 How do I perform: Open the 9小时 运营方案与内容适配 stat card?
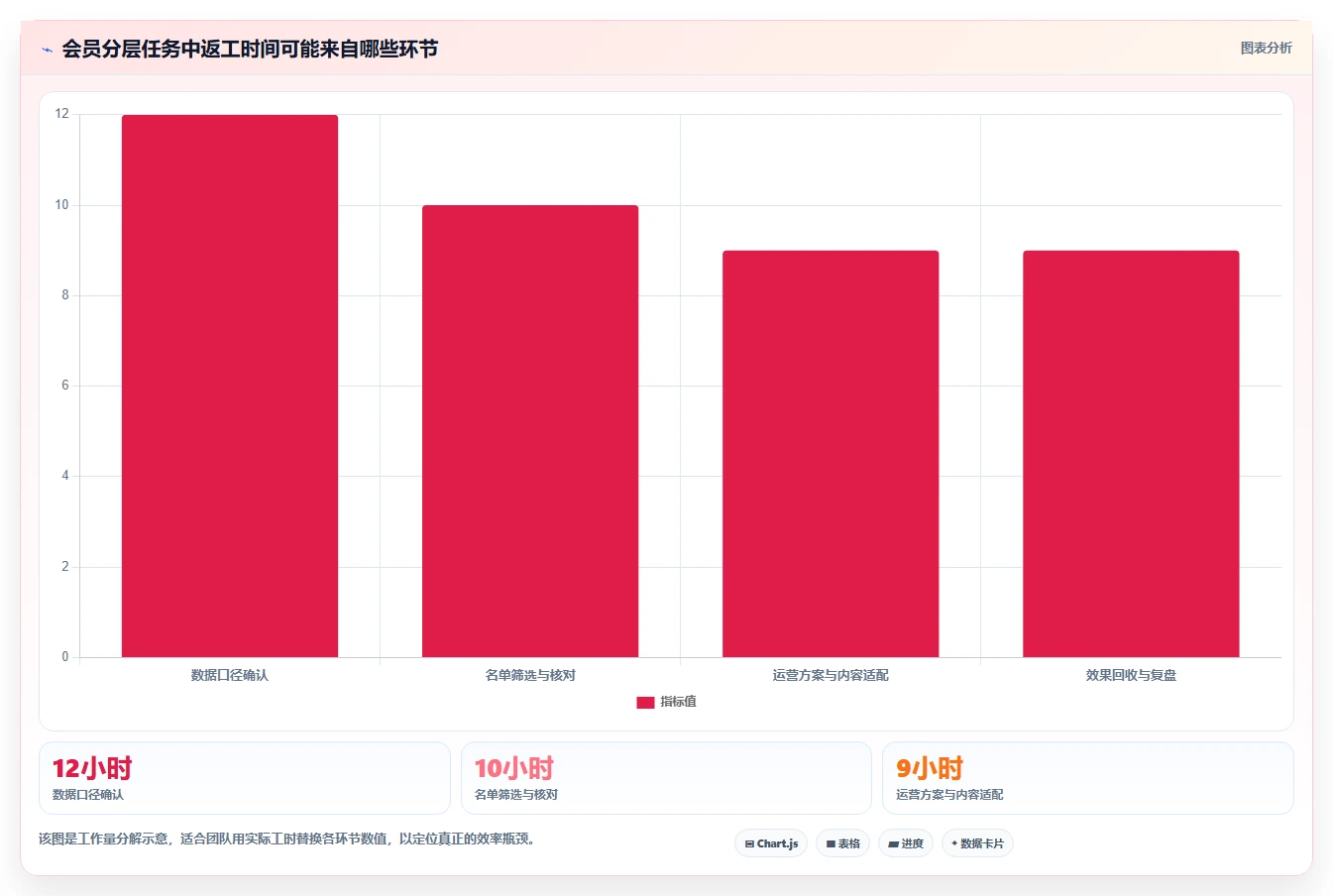tap(1088, 778)
